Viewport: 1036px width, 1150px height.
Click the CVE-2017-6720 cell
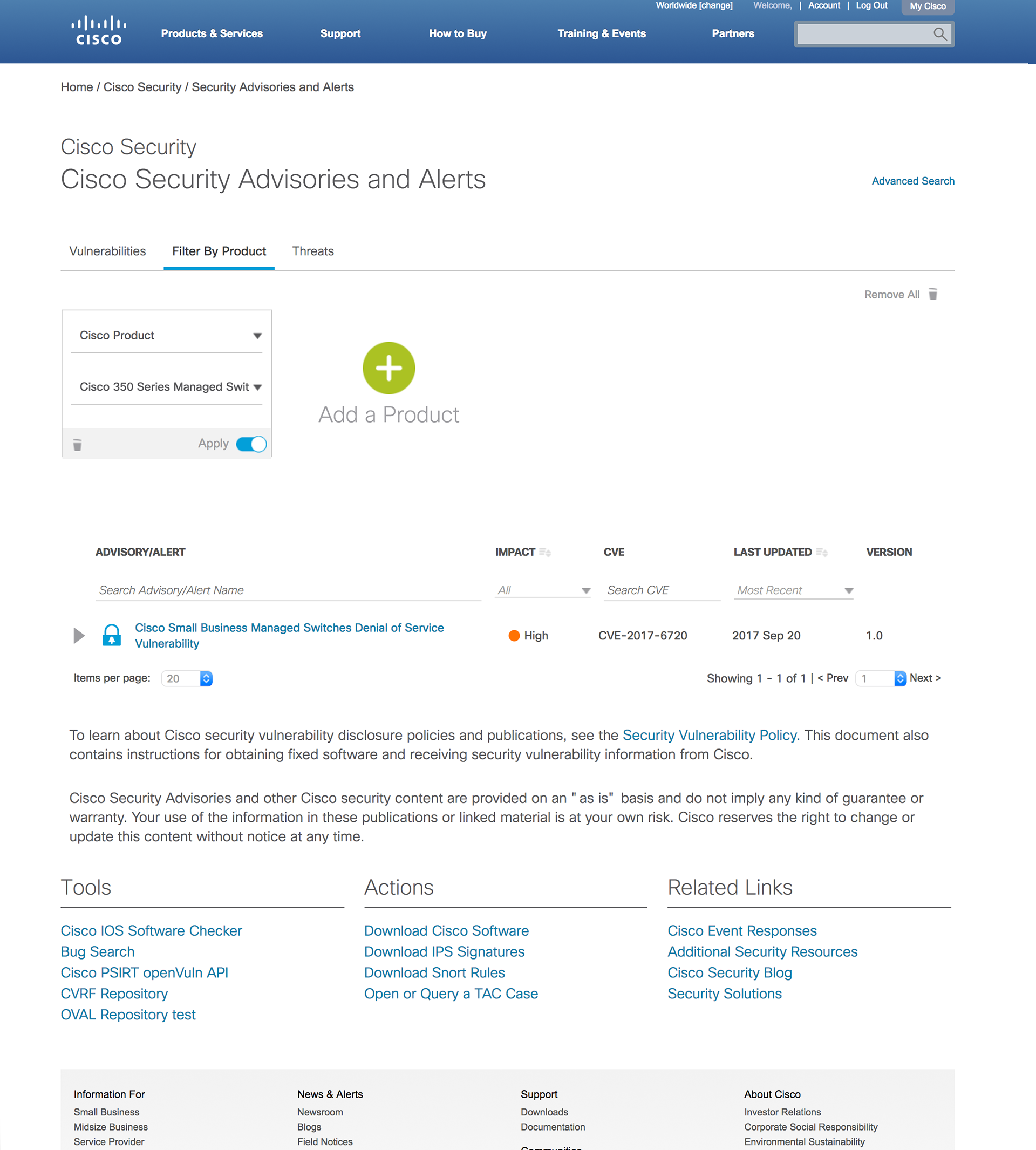pos(643,635)
